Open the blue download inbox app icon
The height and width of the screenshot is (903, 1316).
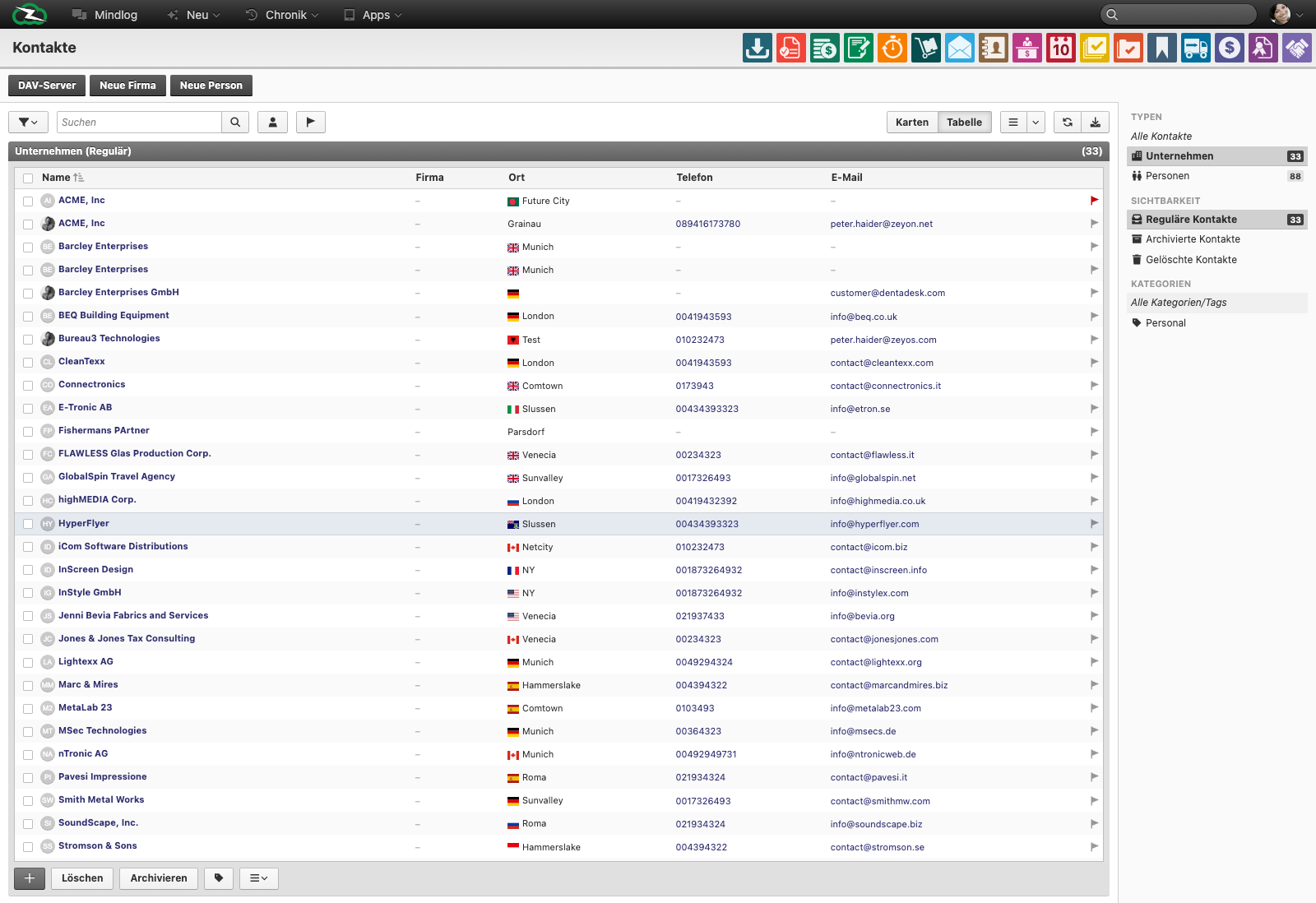pyautogui.click(x=757, y=48)
